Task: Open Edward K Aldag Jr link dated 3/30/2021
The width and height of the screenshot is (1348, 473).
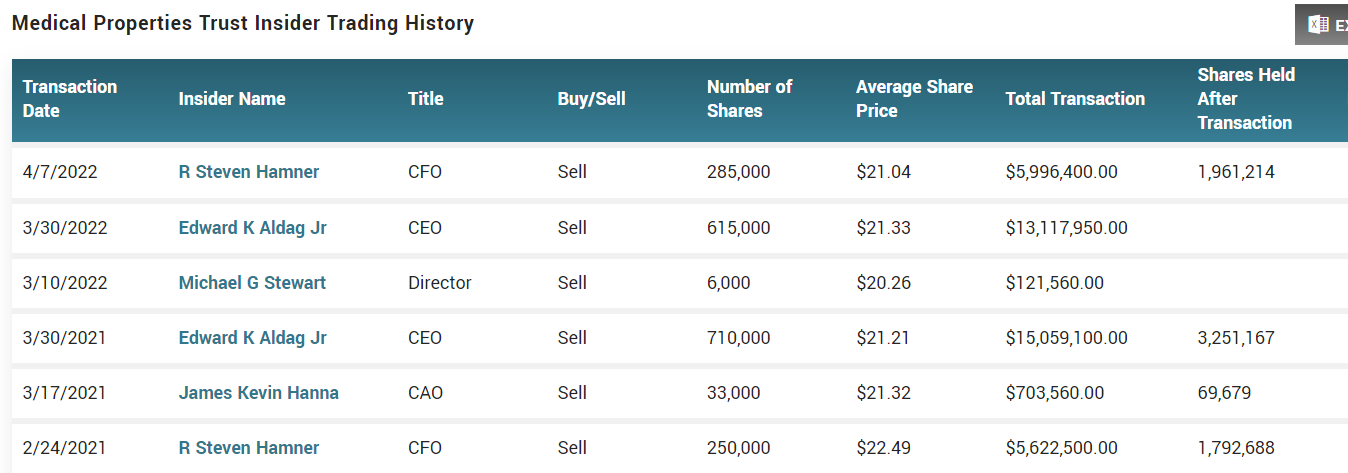Action: [253, 338]
